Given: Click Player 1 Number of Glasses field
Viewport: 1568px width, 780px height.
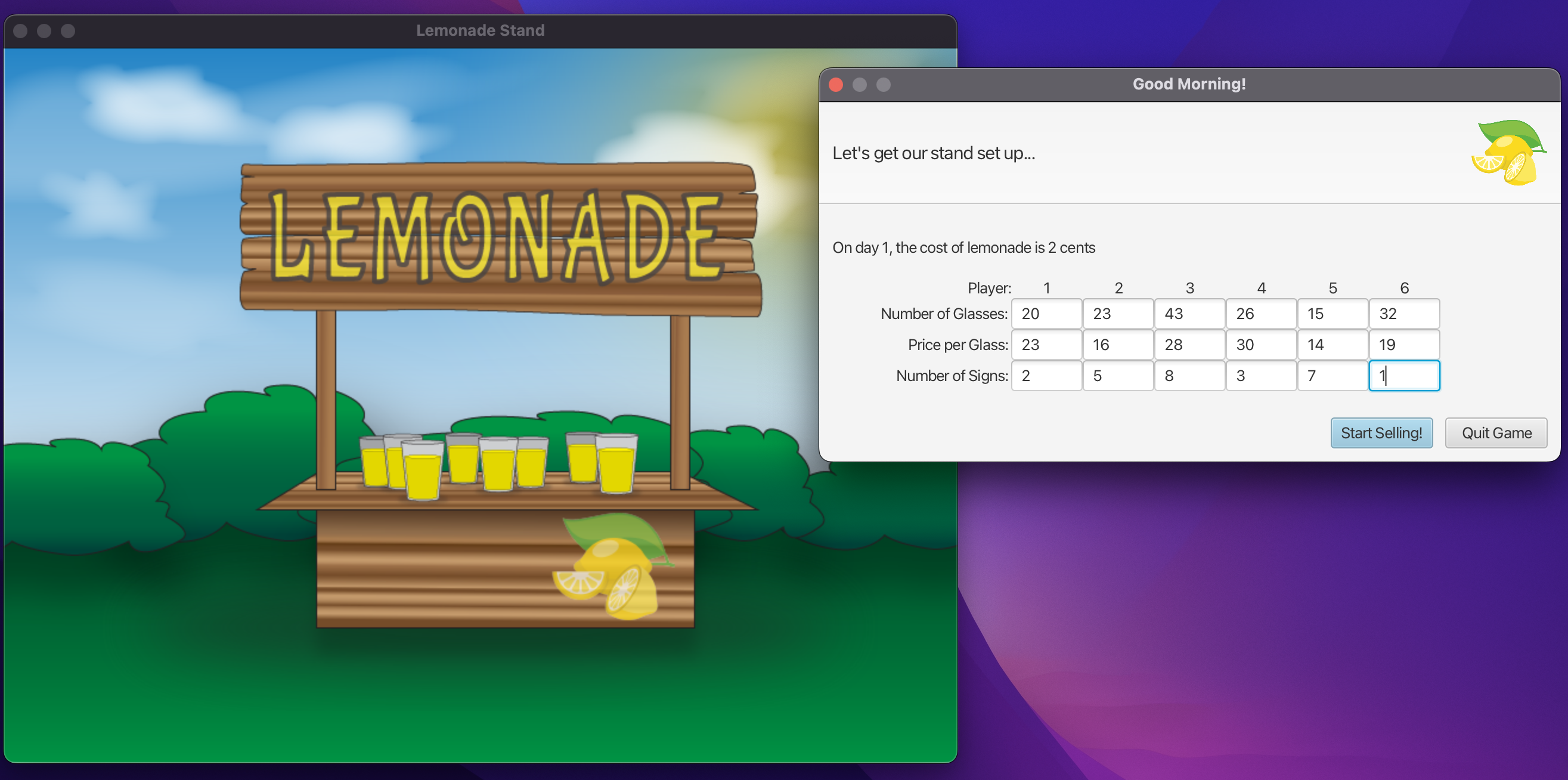Looking at the screenshot, I should [1046, 314].
